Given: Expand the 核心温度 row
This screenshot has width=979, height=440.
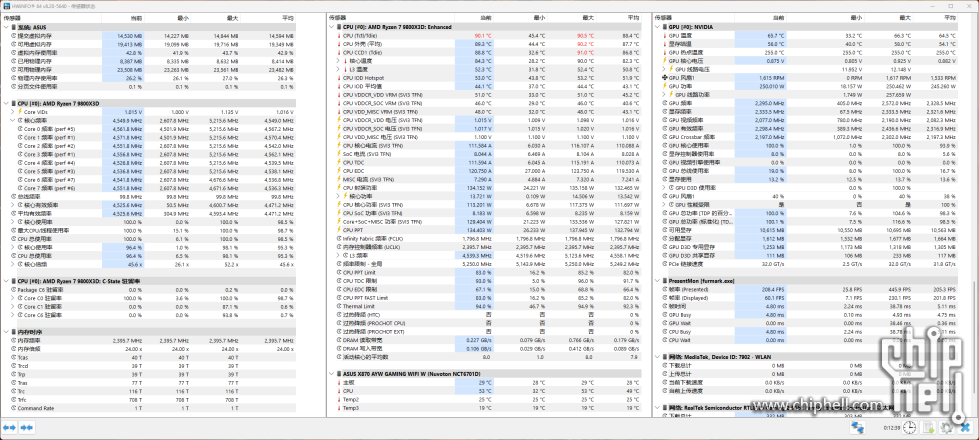Looking at the screenshot, I should [338, 61].
